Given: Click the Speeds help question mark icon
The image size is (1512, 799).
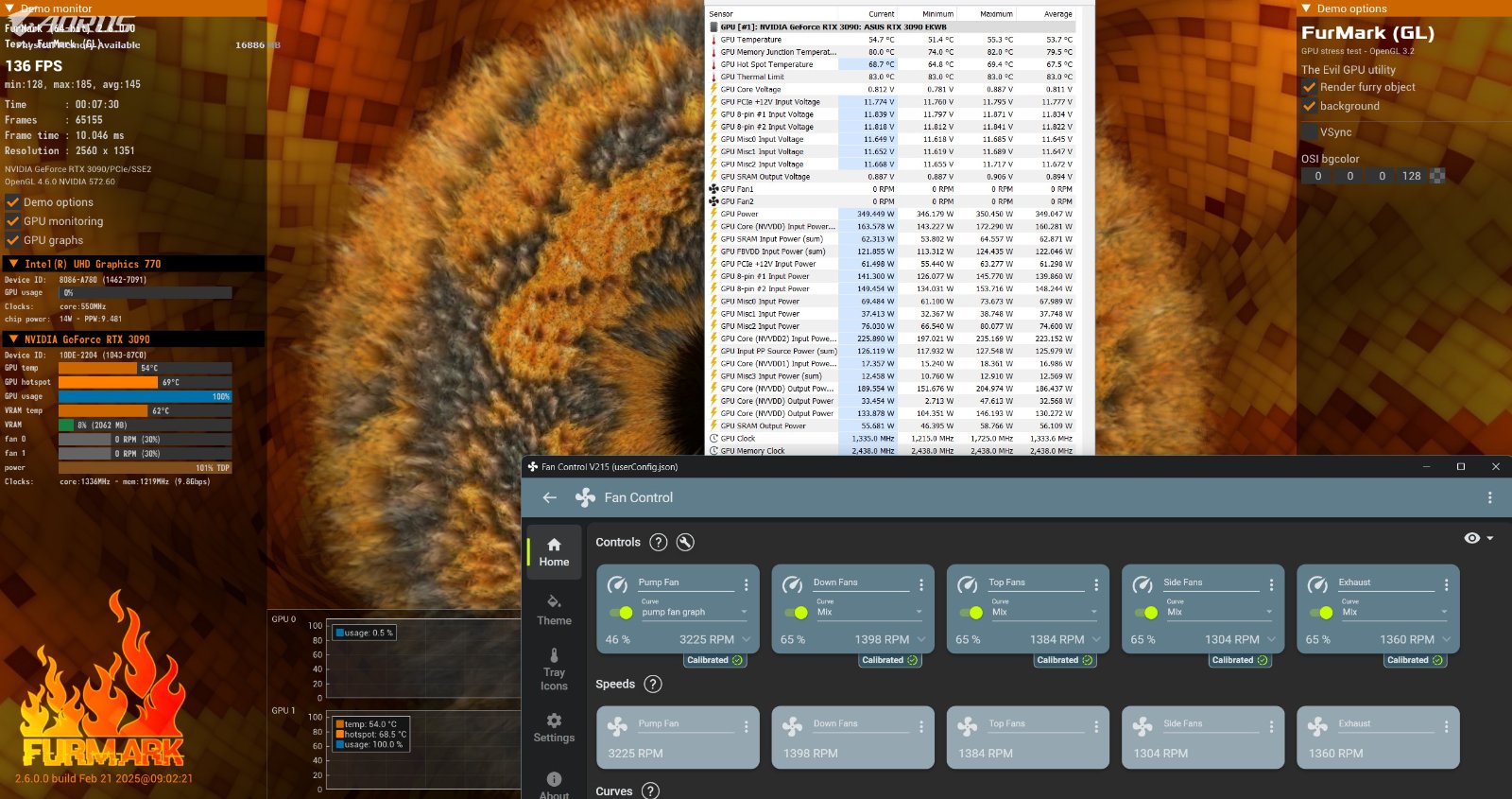Looking at the screenshot, I should point(653,684).
